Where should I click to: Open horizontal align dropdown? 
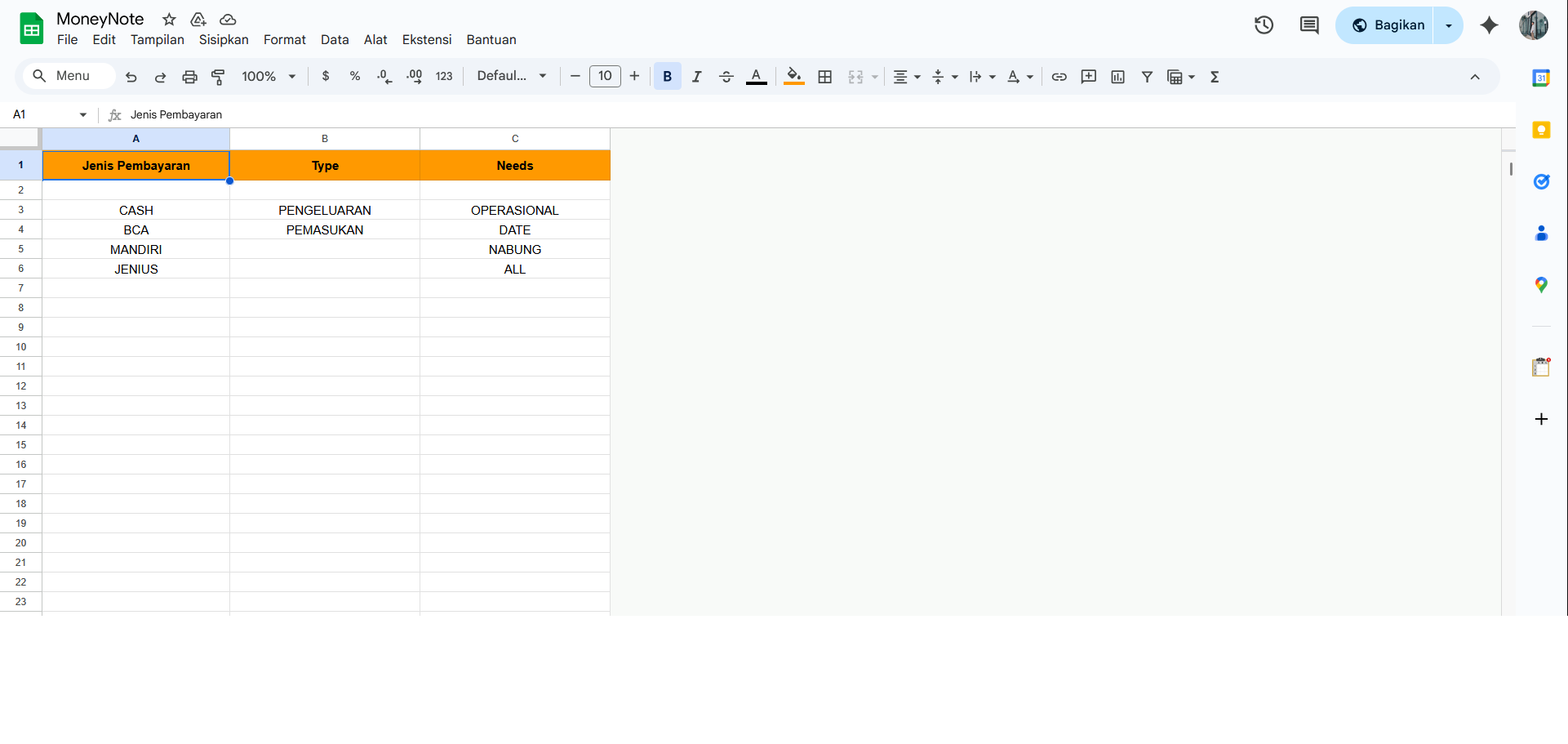(906, 77)
